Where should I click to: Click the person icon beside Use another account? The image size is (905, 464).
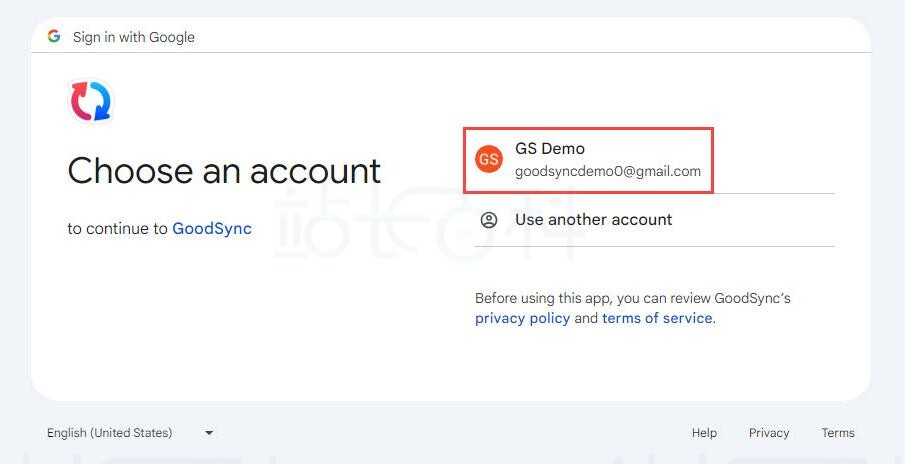[x=489, y=220]
